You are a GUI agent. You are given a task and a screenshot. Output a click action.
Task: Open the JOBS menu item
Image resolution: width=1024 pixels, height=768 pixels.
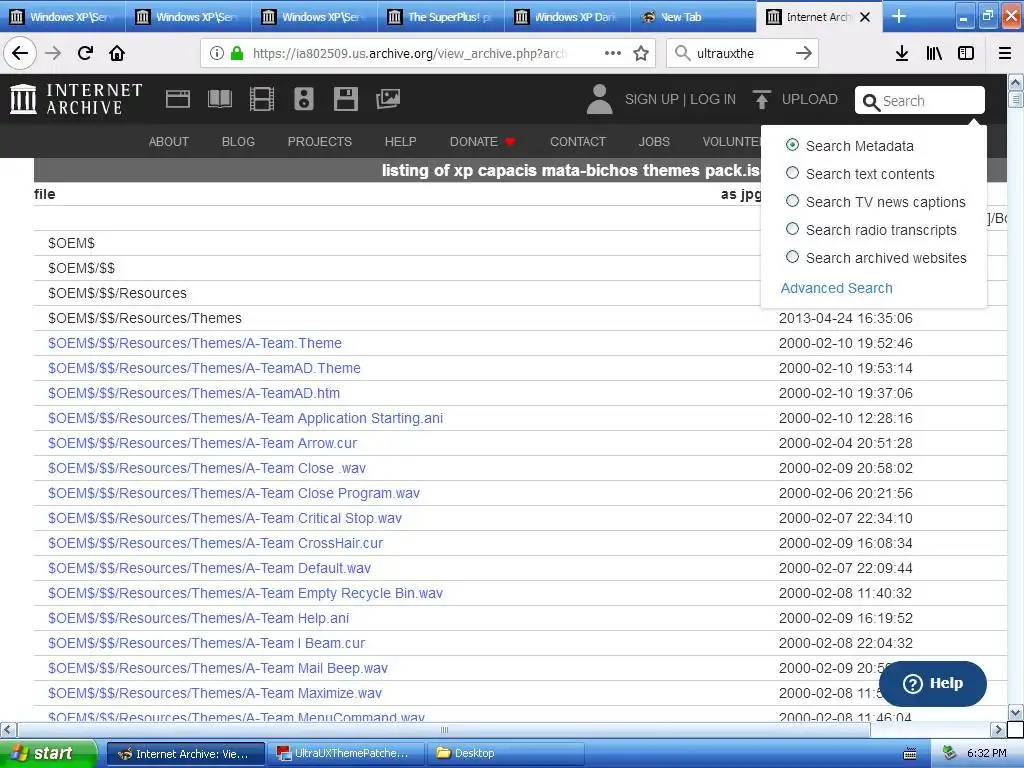tap(654, 142)
